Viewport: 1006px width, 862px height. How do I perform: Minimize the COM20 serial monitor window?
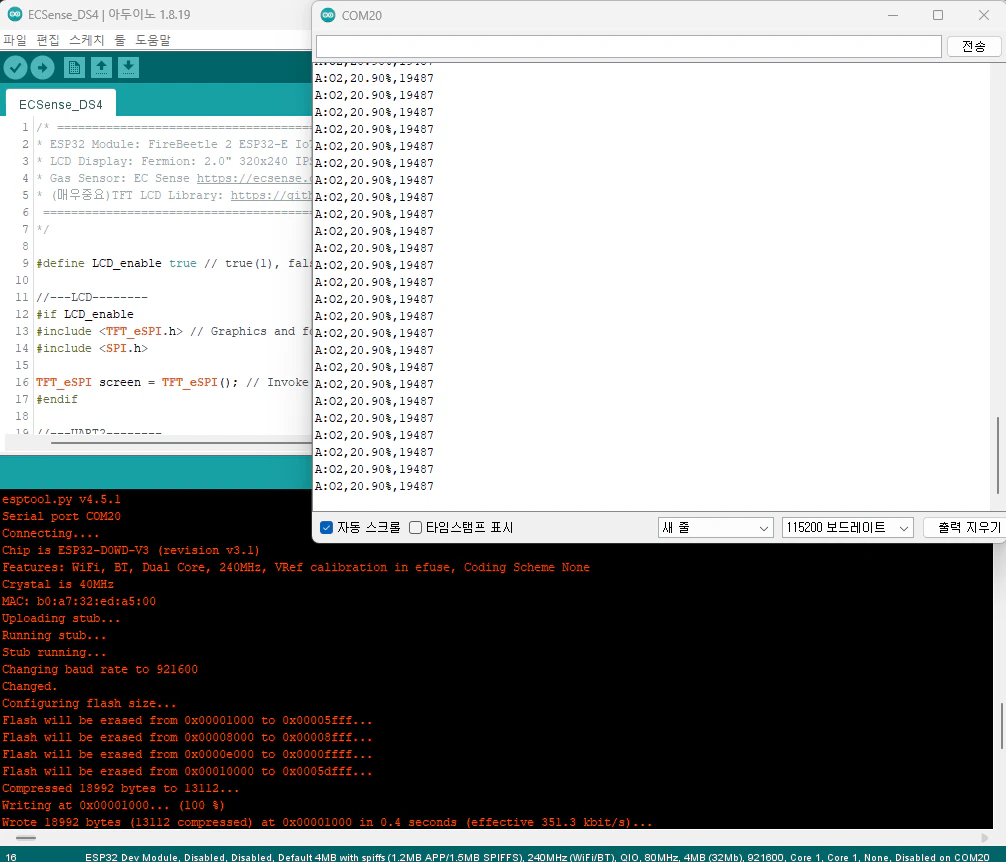coord(892,15)
